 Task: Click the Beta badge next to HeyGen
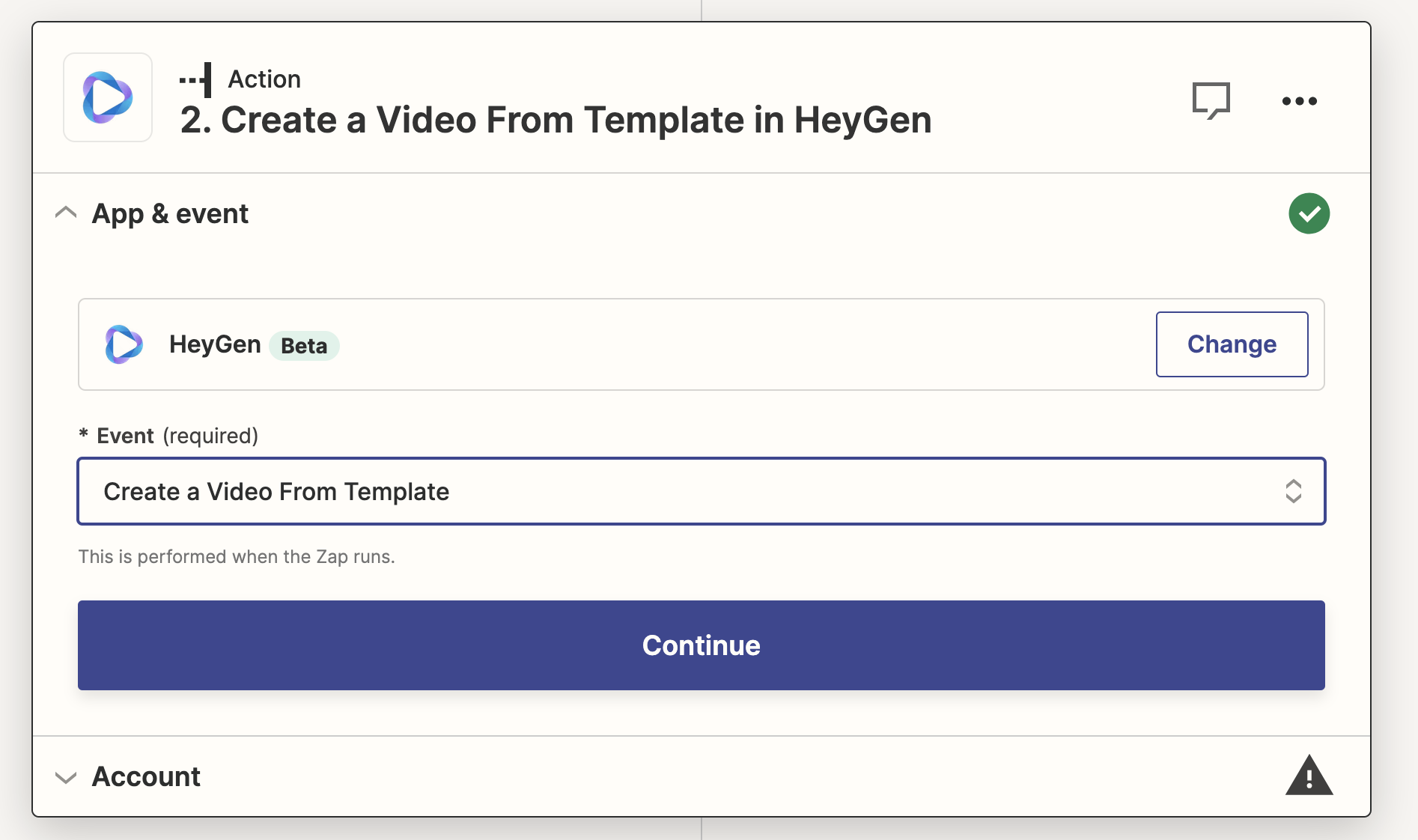304,346
